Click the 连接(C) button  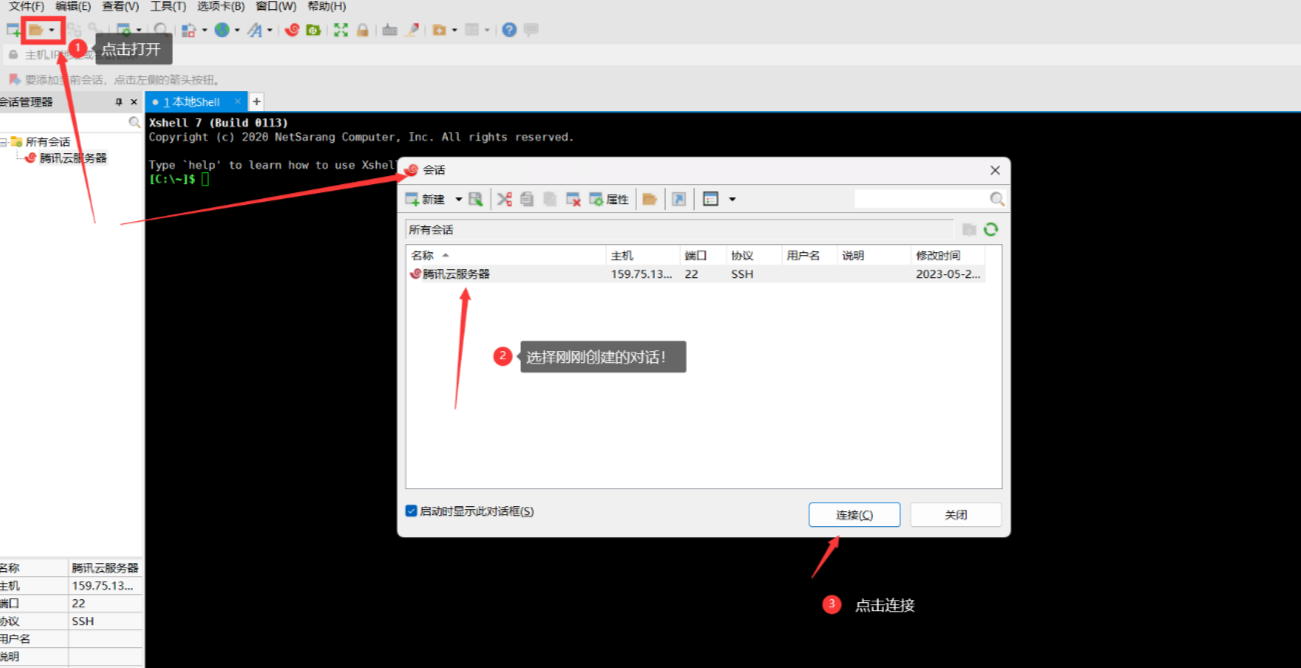pos(854,514)
